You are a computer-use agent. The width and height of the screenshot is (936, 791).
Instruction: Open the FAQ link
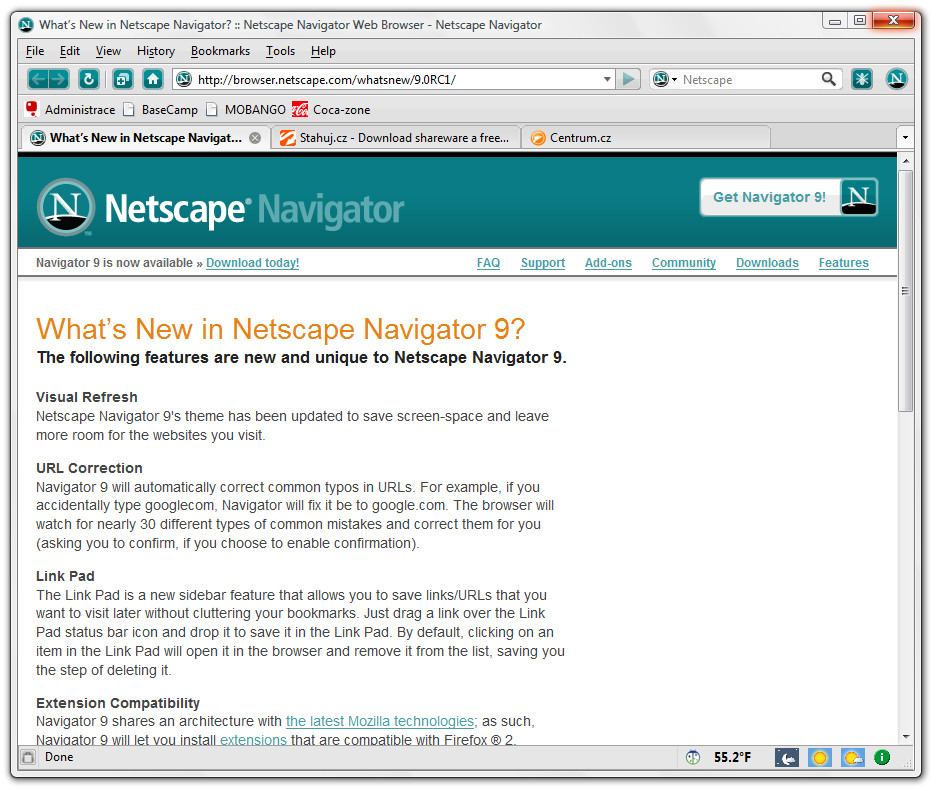click(x=488, y=263)
